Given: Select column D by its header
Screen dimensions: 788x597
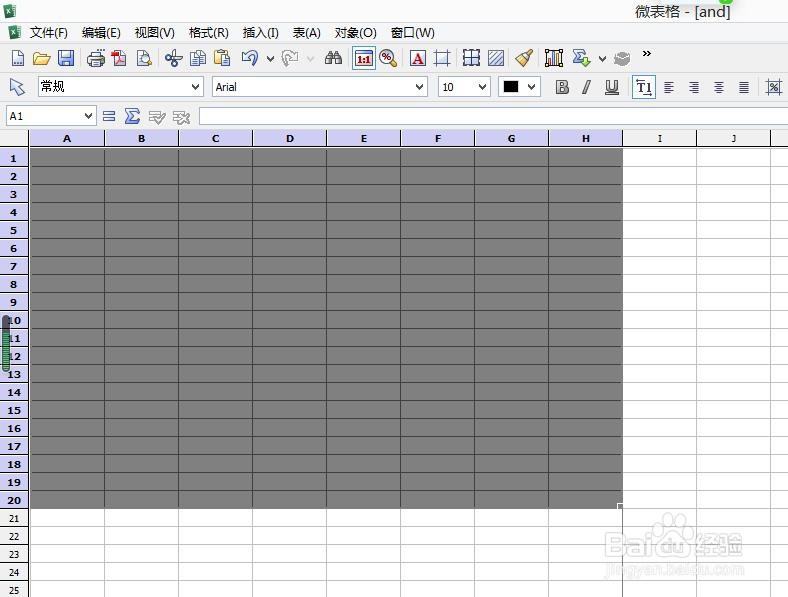Looking at the screenshot, I should click(289, 138).
